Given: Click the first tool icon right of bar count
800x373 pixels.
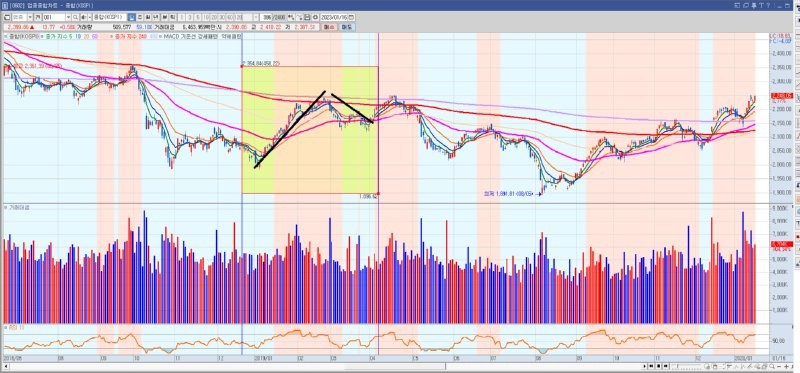Looking at the screenshot, I should (290, 17).
